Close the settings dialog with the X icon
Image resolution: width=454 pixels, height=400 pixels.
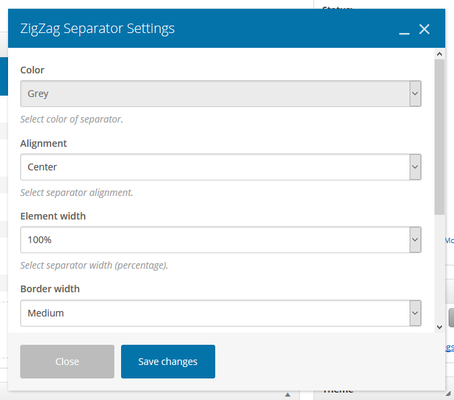[x=424, y=29]
